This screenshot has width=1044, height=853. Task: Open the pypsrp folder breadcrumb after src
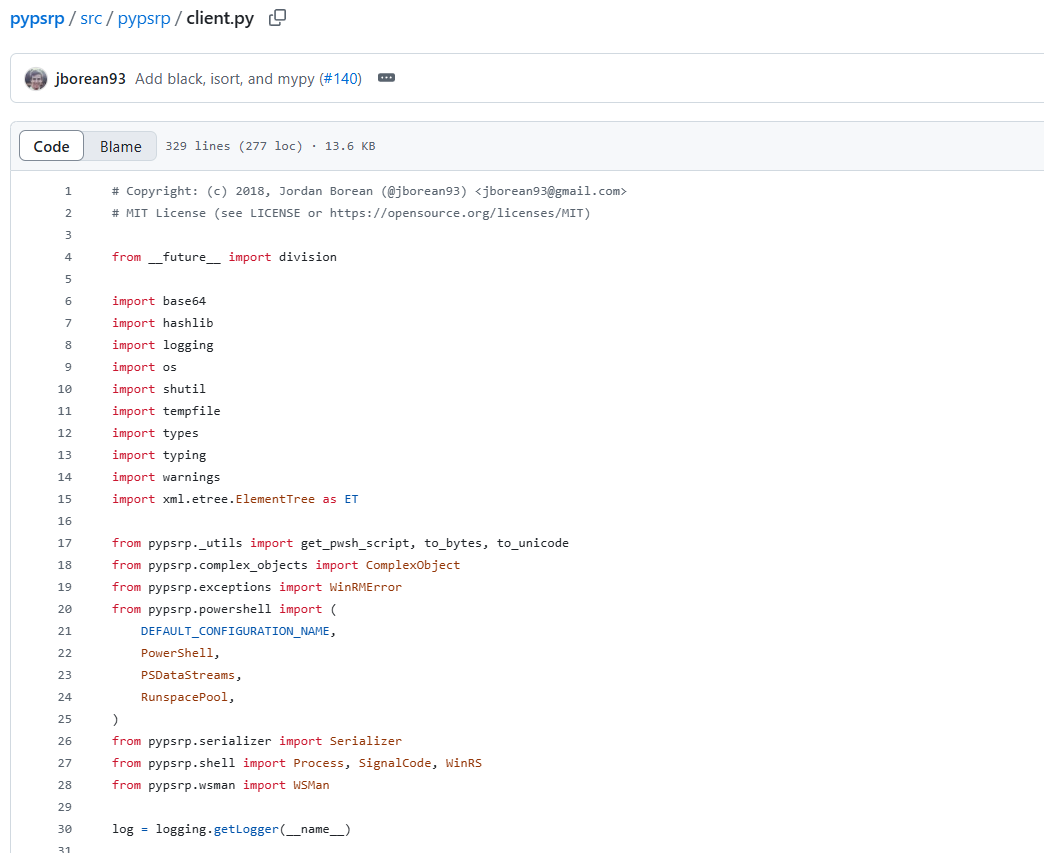[x=144, y=18]
